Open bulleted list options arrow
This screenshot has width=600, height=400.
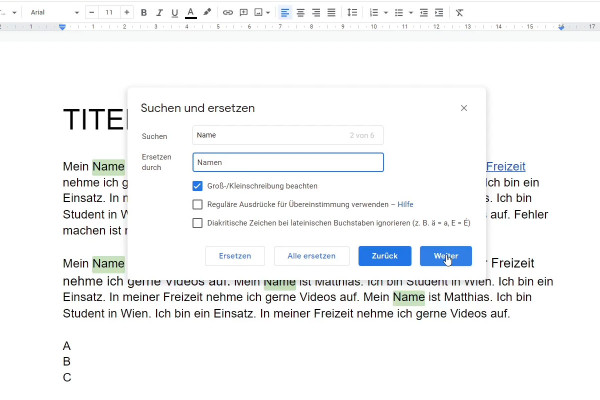pos(411,13)
